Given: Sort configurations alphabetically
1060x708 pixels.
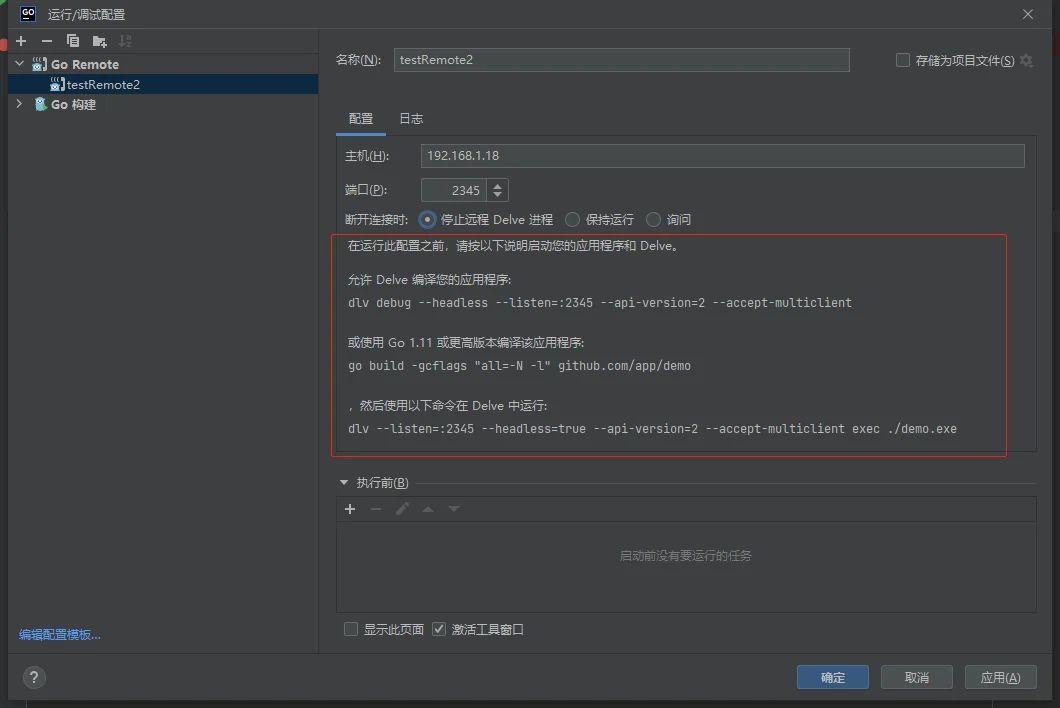Looking at the screenshot, I should pos(125,41).
